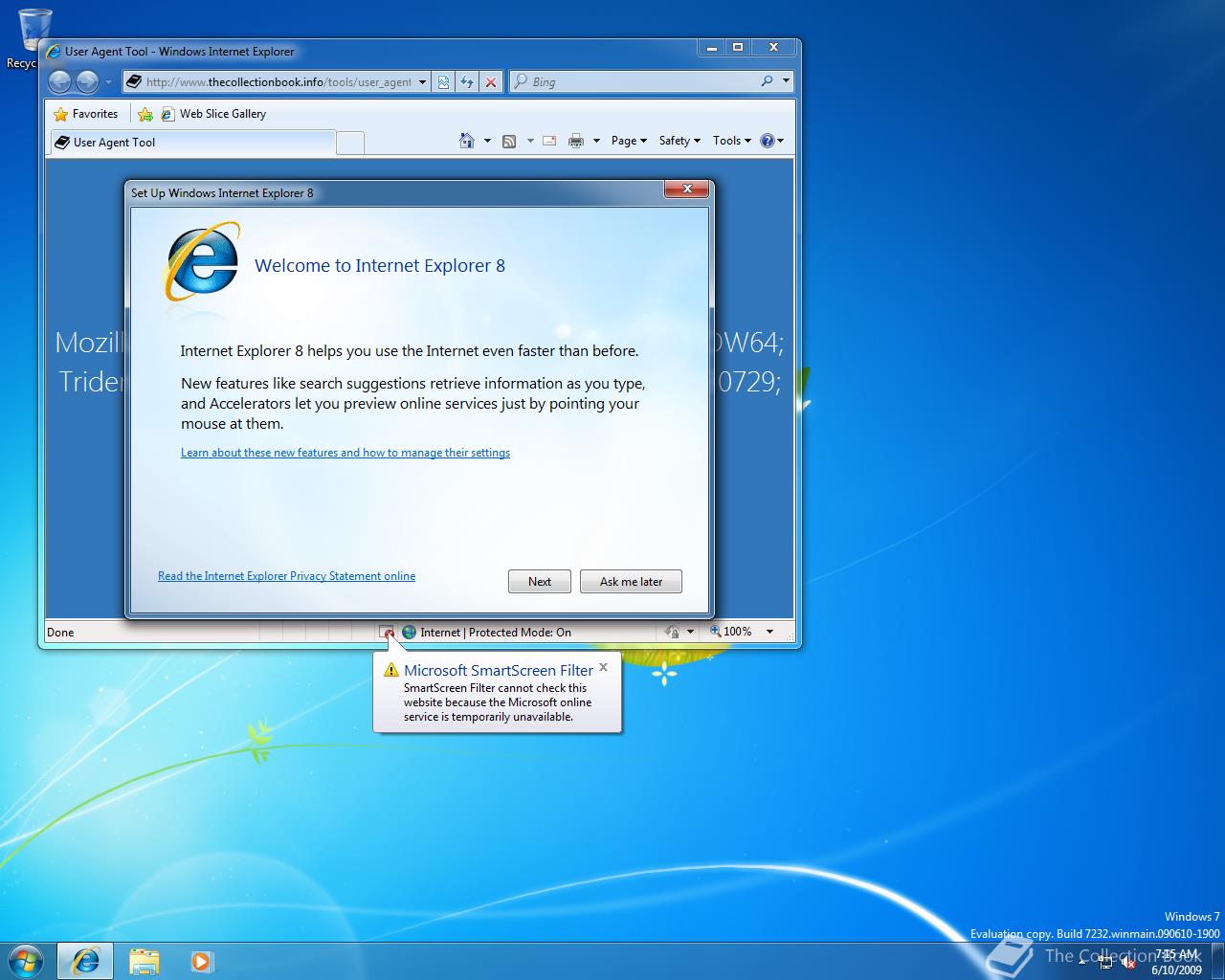This screenshot has width=1225, height=980.
Task: Open the Tools menu
Action: pyautogui.click(x=732, y=141)
